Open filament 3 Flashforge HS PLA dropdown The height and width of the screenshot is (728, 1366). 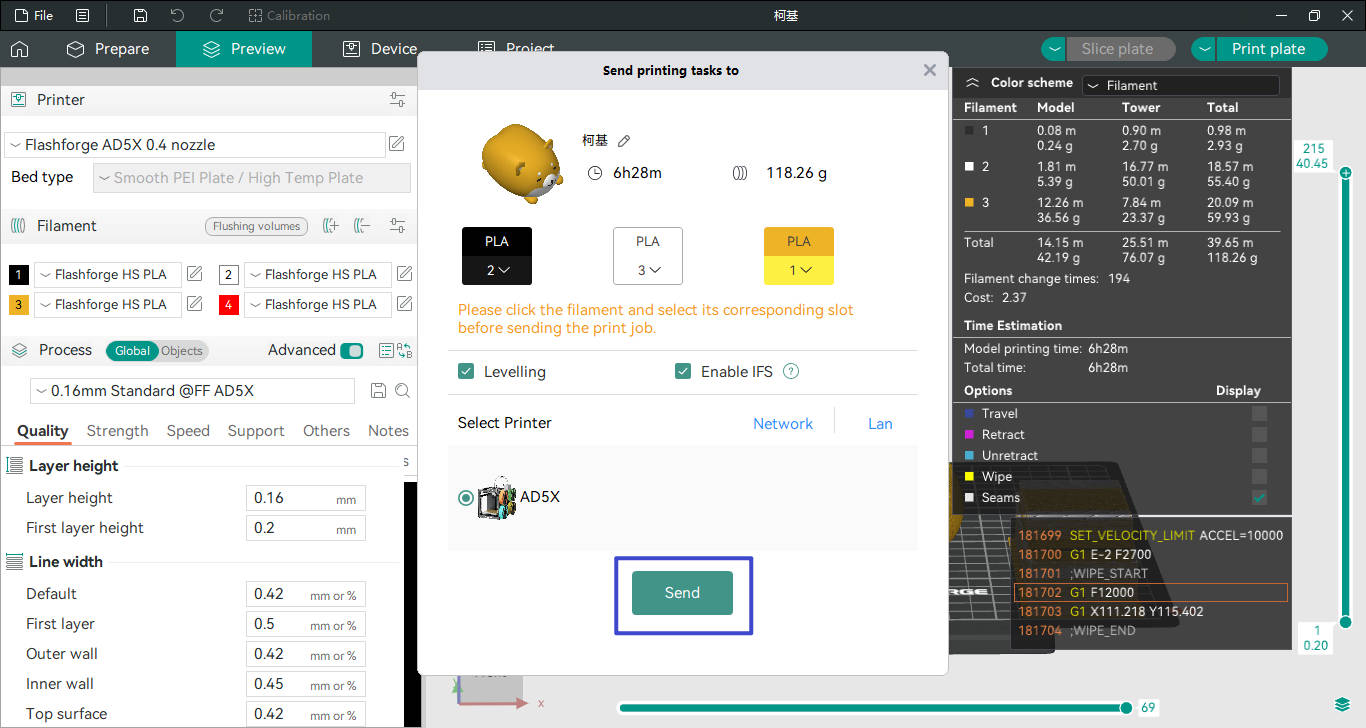(x=108, y=305)
